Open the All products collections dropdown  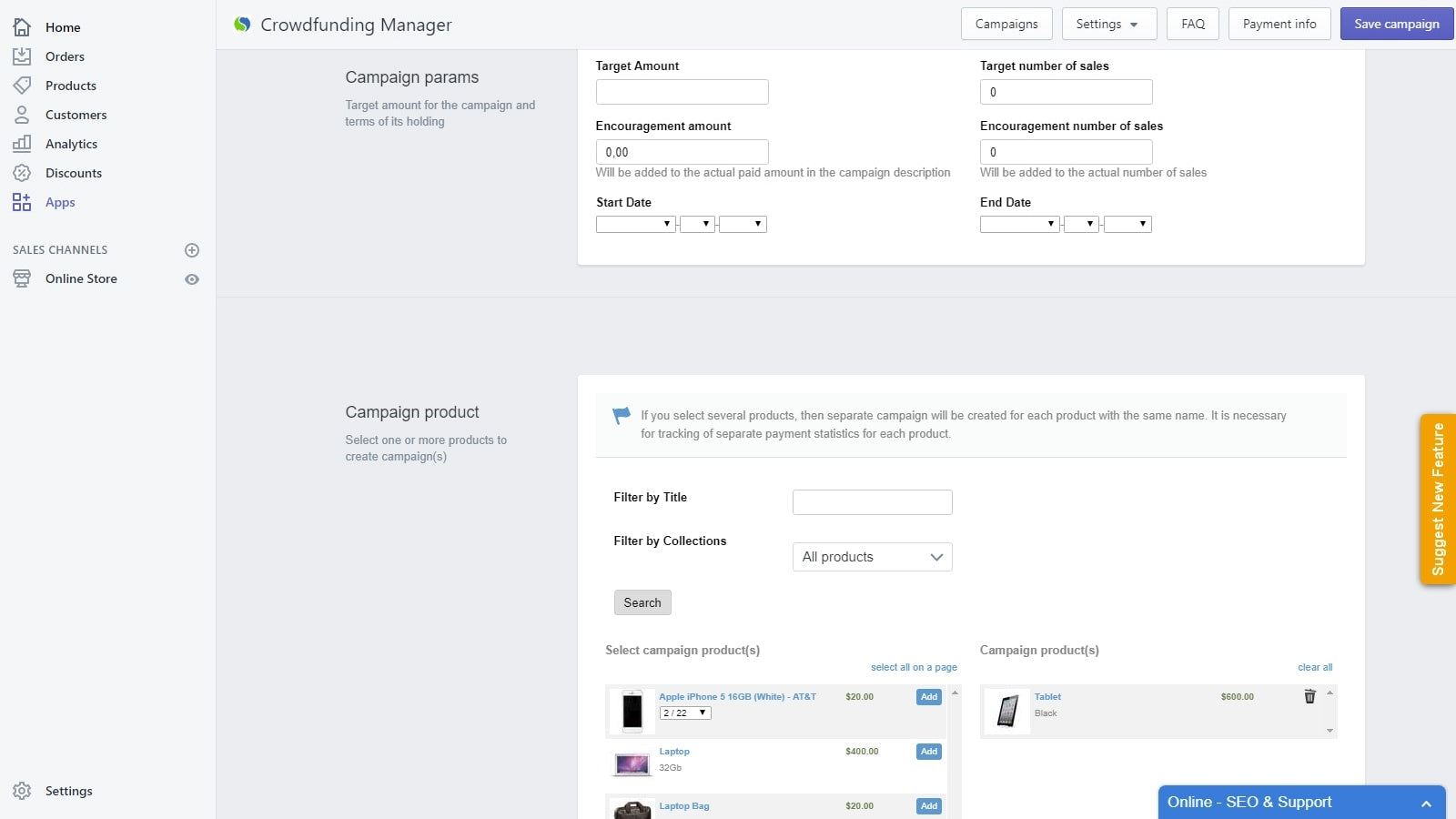(871, 556)
